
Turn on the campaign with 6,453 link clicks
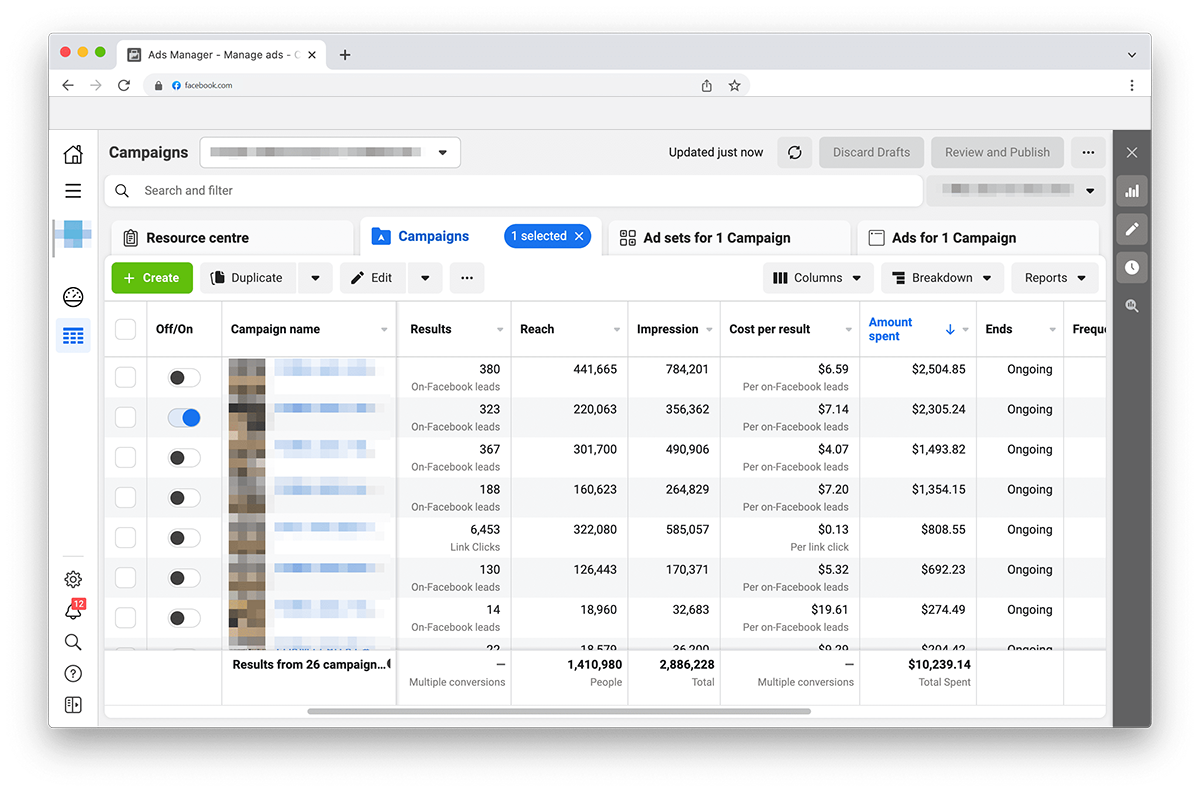point(184,537)
